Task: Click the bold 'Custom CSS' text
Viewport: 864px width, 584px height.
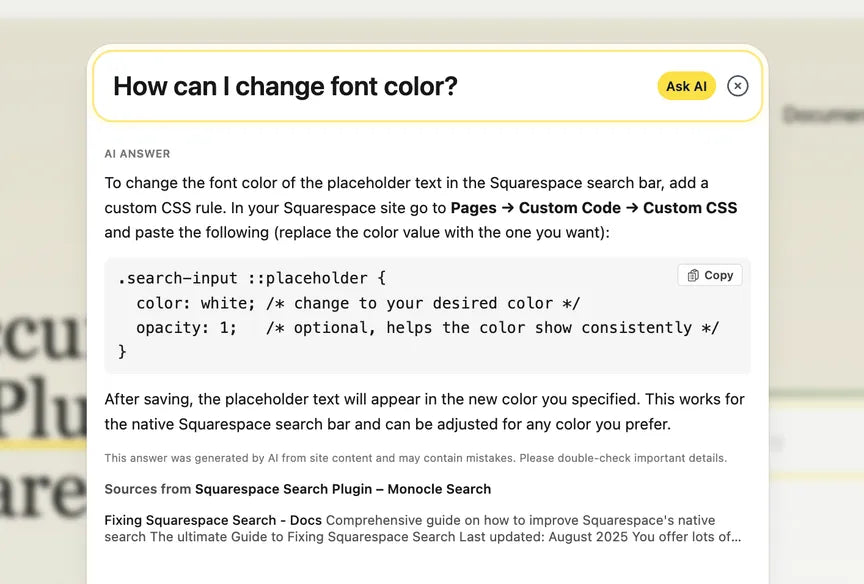Action: pos(690,208)
